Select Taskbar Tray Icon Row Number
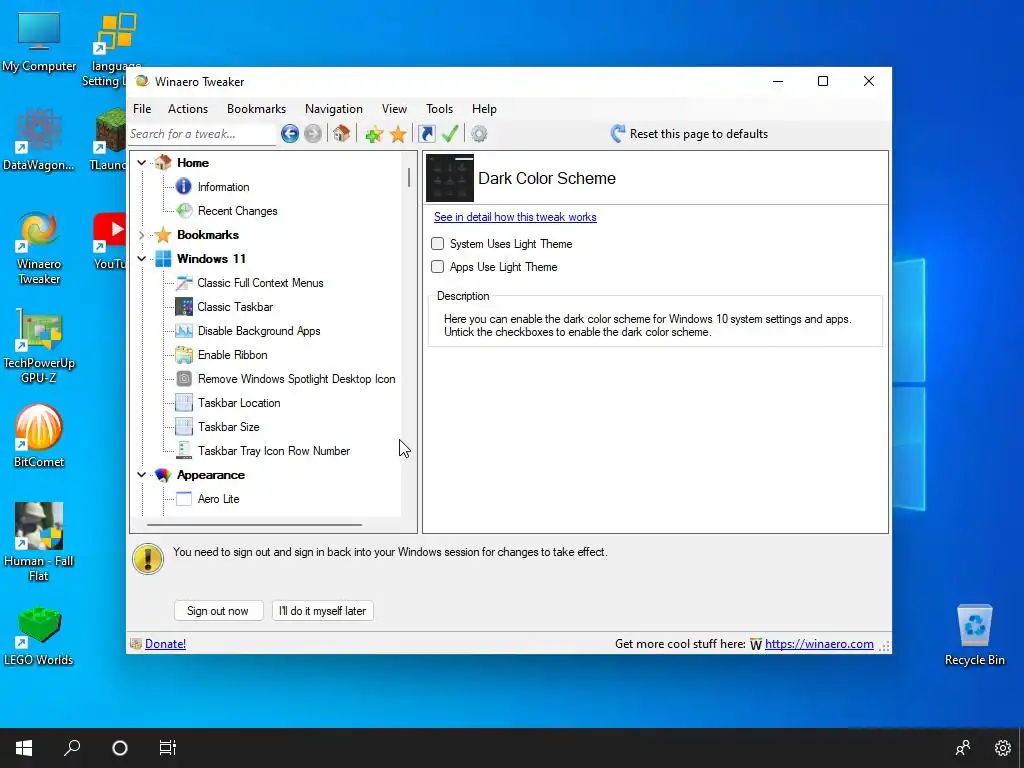This screenshot has width=1024, height=768. pos(274,451)
